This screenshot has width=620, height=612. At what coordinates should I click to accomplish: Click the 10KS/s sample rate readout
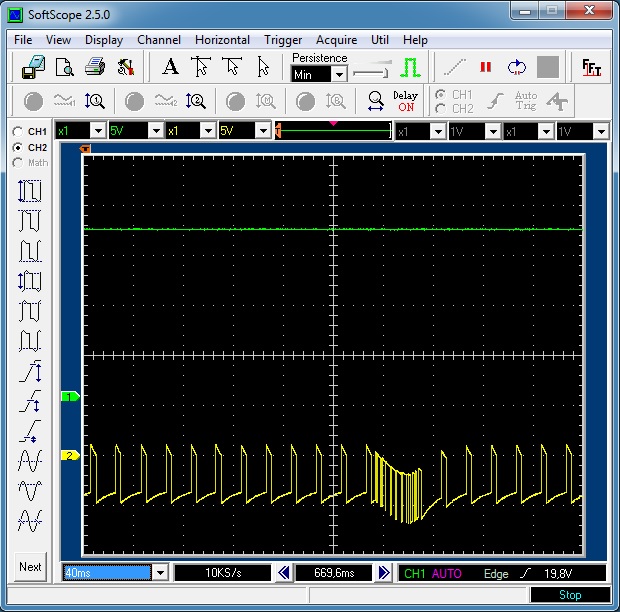223,573
